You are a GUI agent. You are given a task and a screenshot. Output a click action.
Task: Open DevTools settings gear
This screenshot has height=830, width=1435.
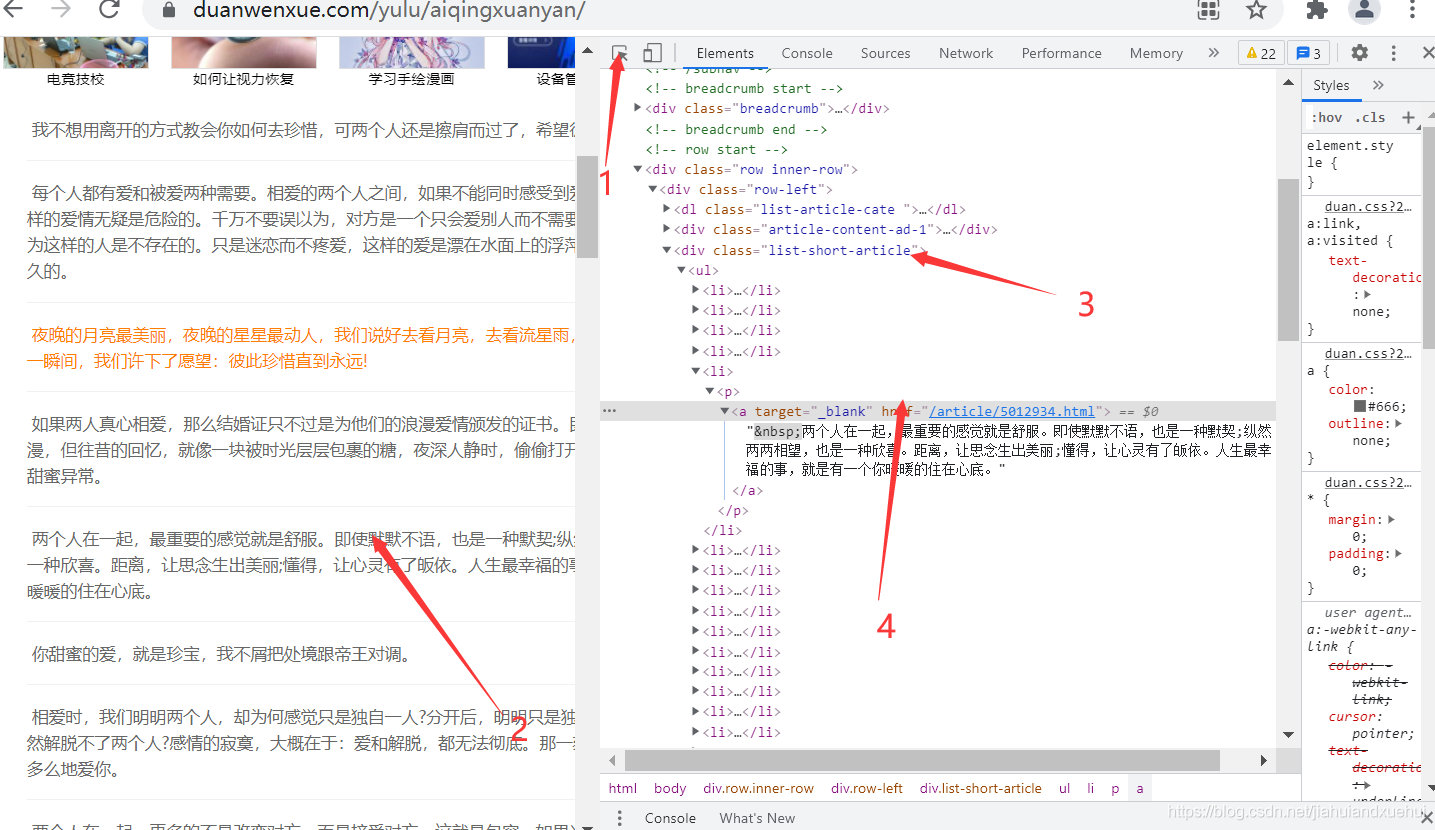(x=1359, y=53)
